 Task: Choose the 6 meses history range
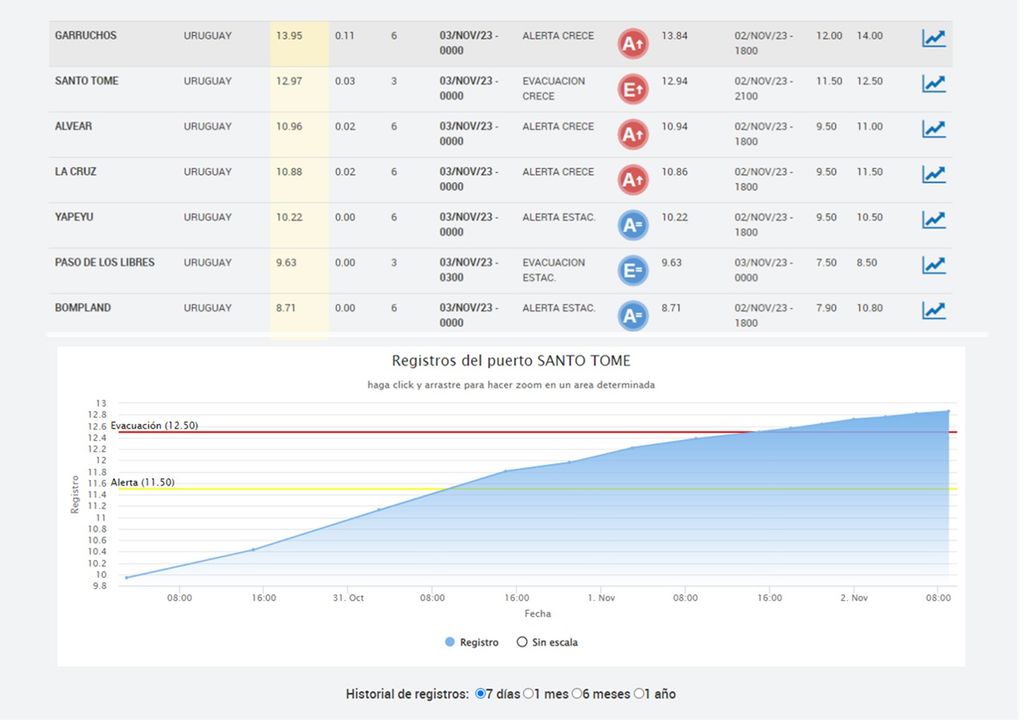pos(578,693)
